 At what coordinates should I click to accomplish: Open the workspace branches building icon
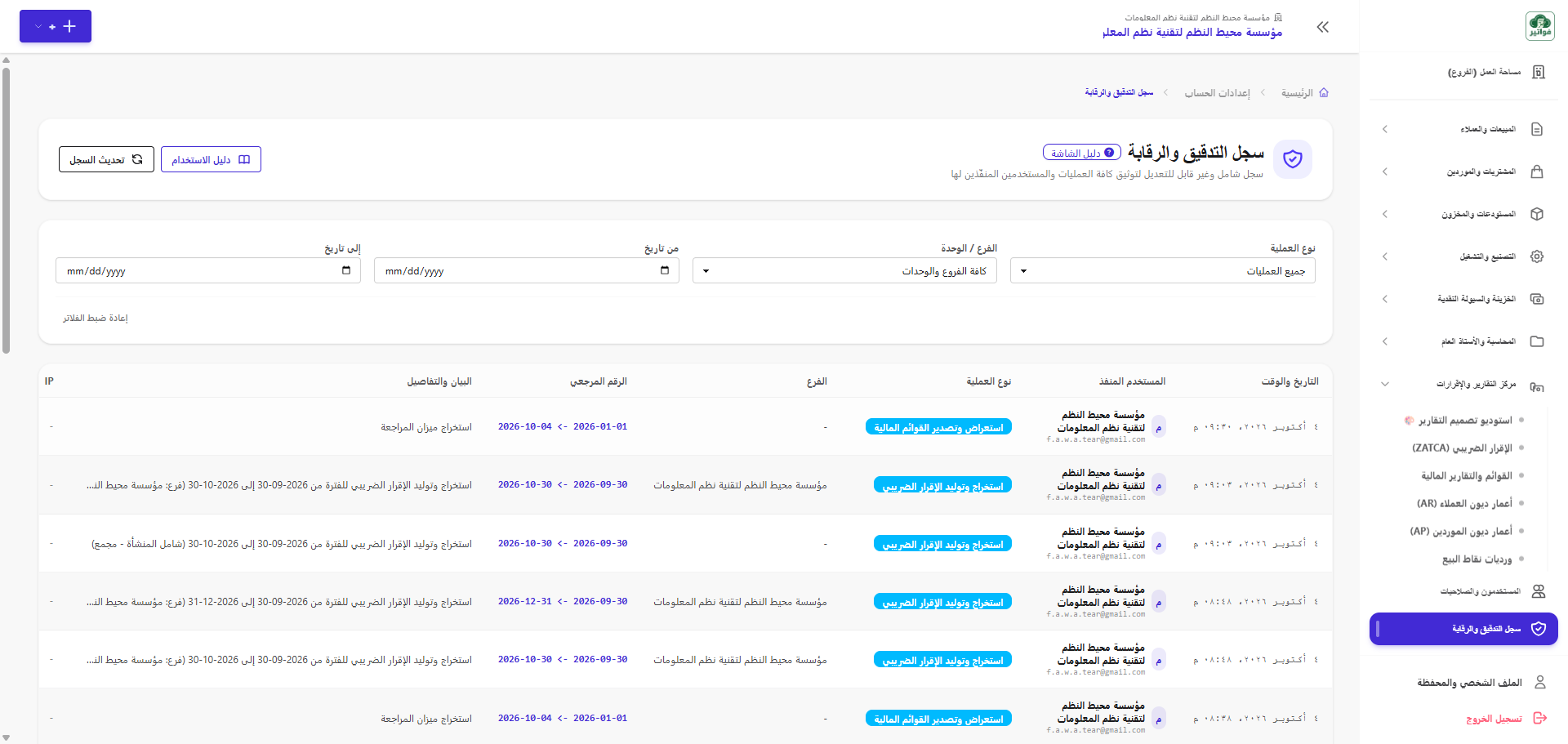[x=1539, y=72]
